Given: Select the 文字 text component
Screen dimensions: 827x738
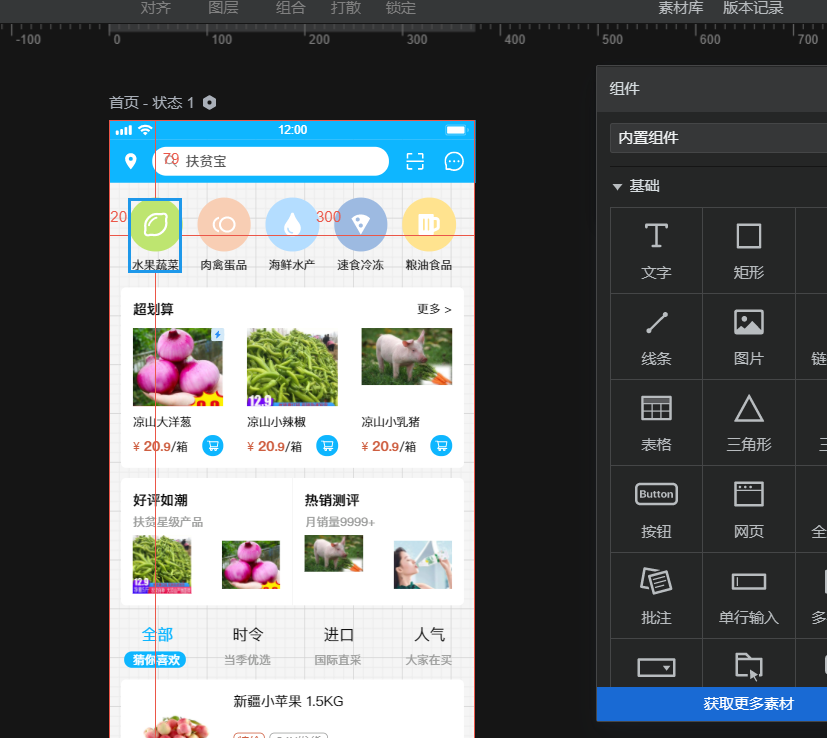Looking at the screenshot, I should [656, 251].
